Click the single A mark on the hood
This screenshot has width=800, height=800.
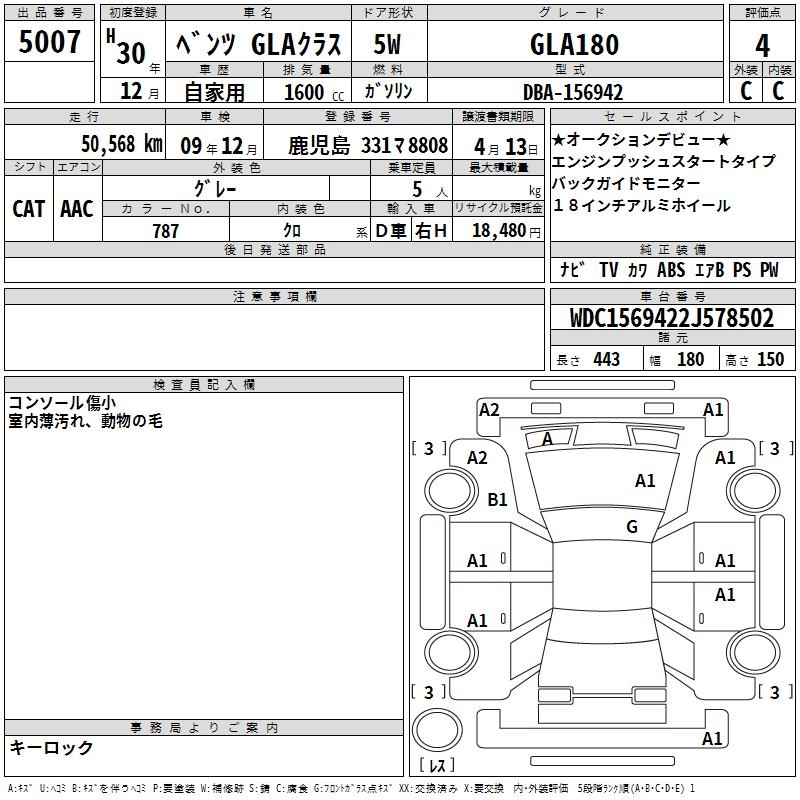click(x=547, y=439)
